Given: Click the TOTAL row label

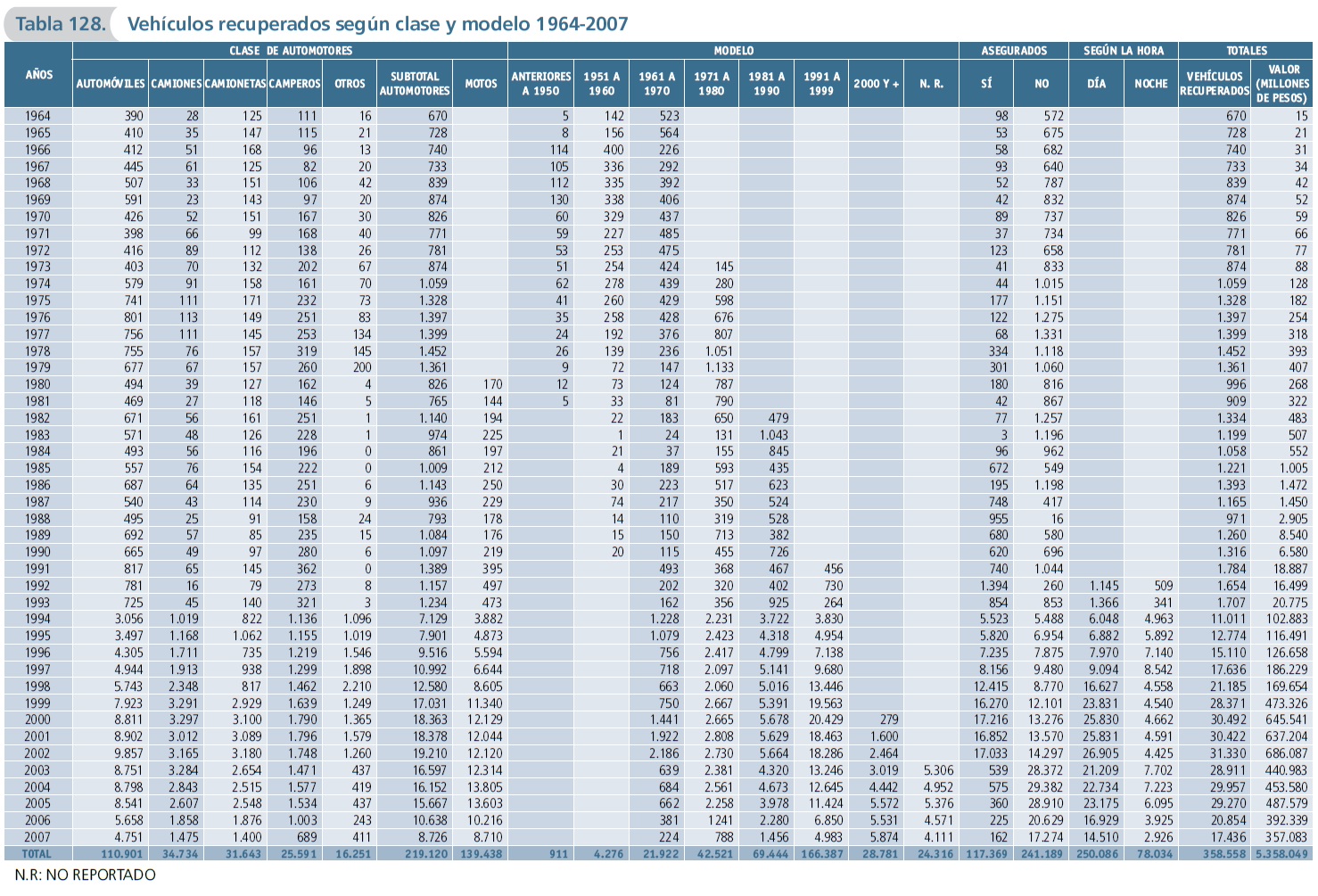Looking at the screenshot, I should 37,854.
